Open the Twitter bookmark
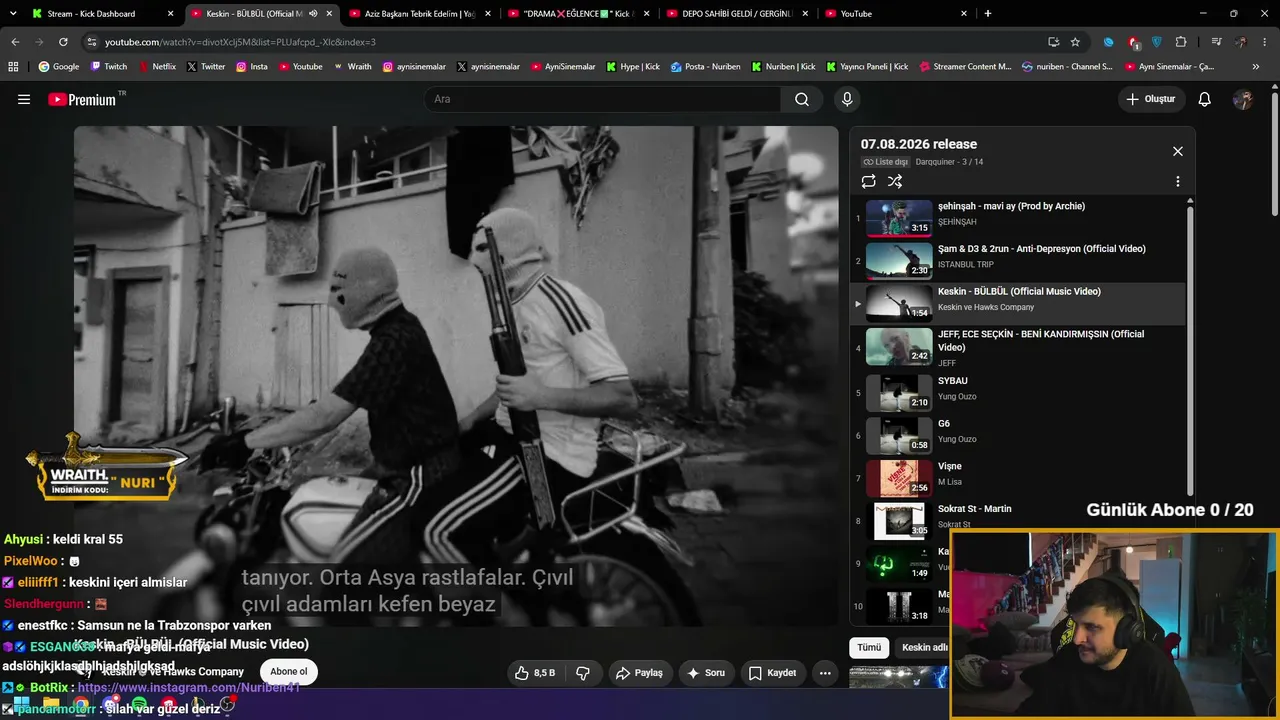1280x720 pixels. pos(206,67)
